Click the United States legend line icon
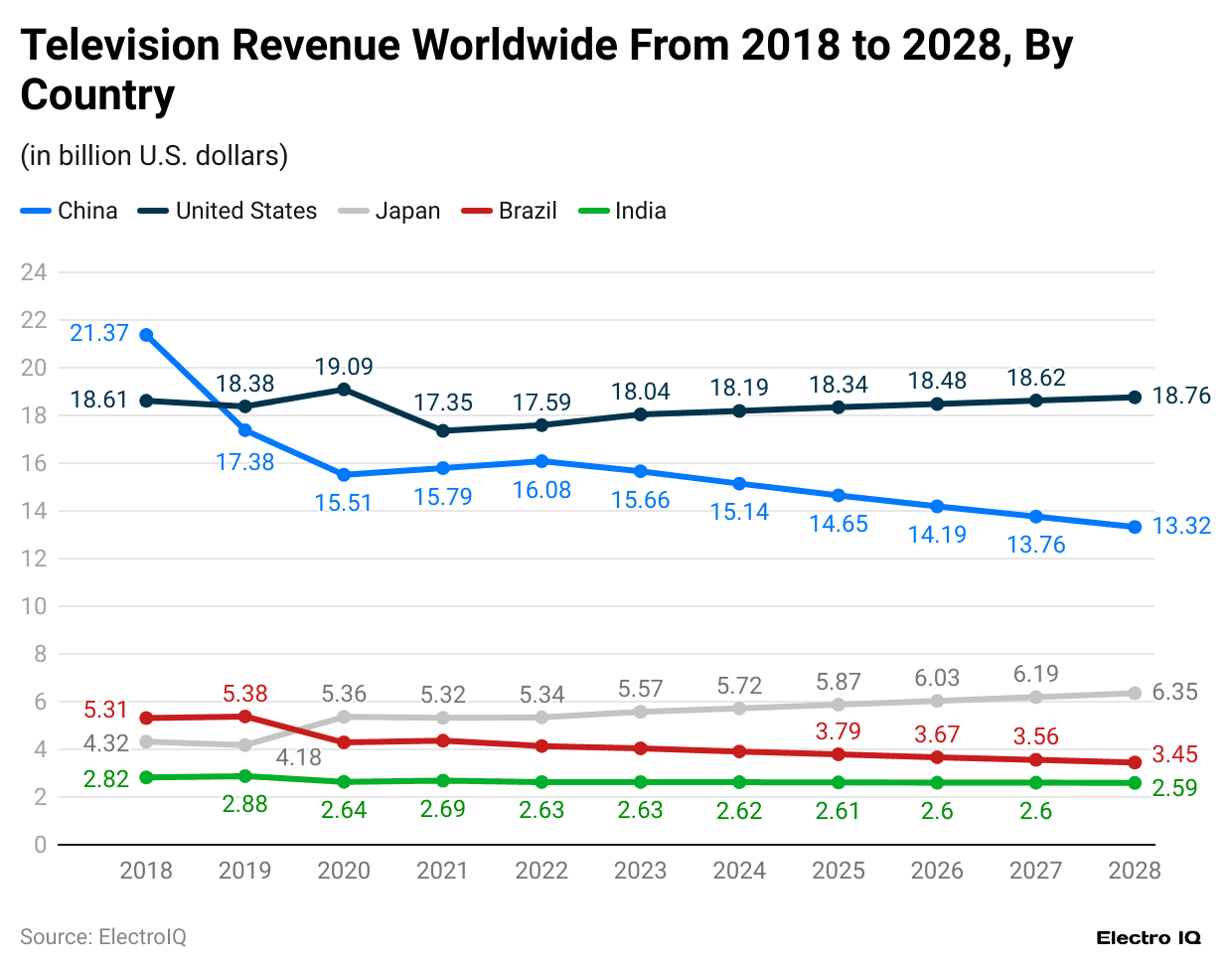 click(154, 211)
